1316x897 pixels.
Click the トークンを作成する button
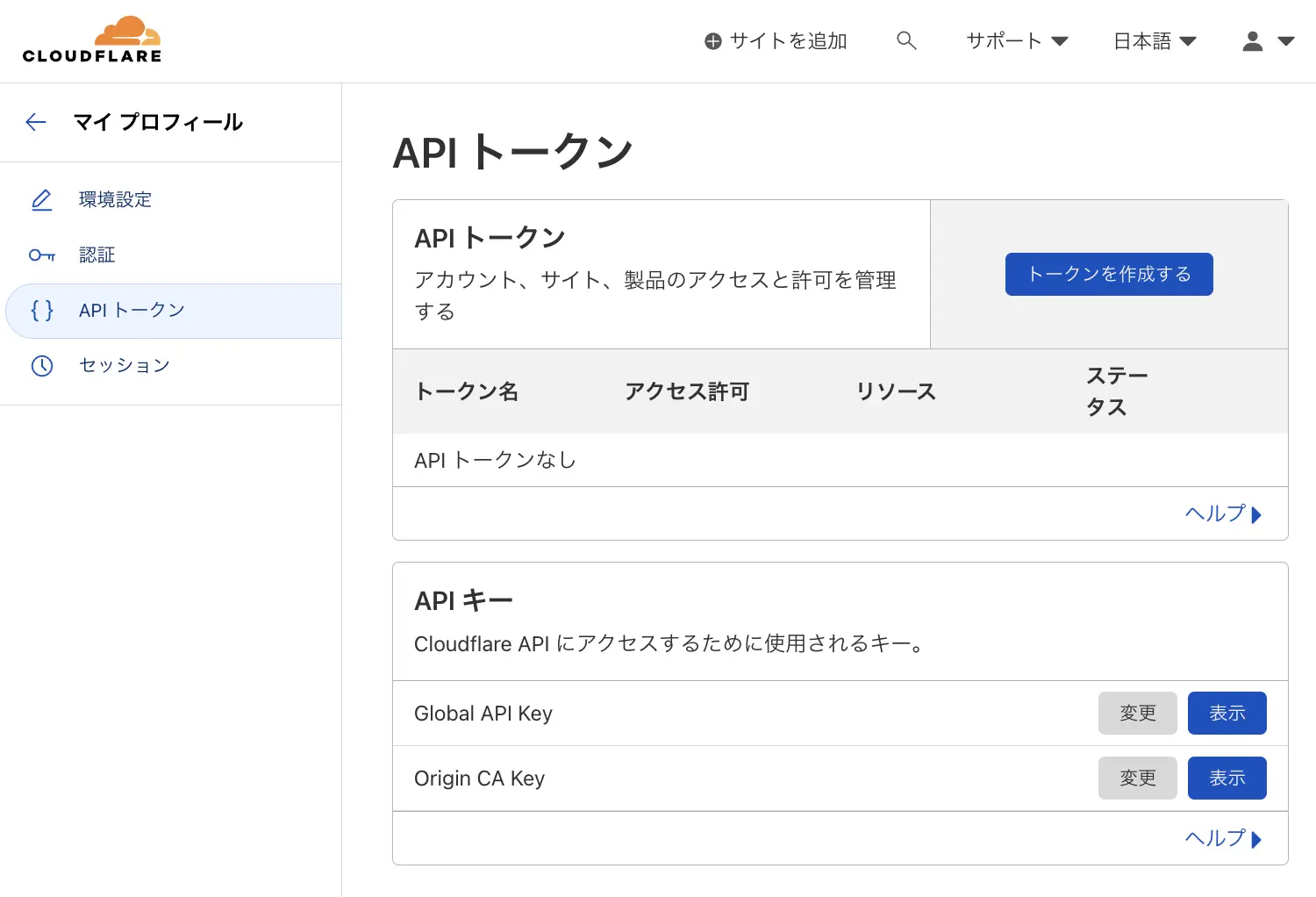point(1108,275)
